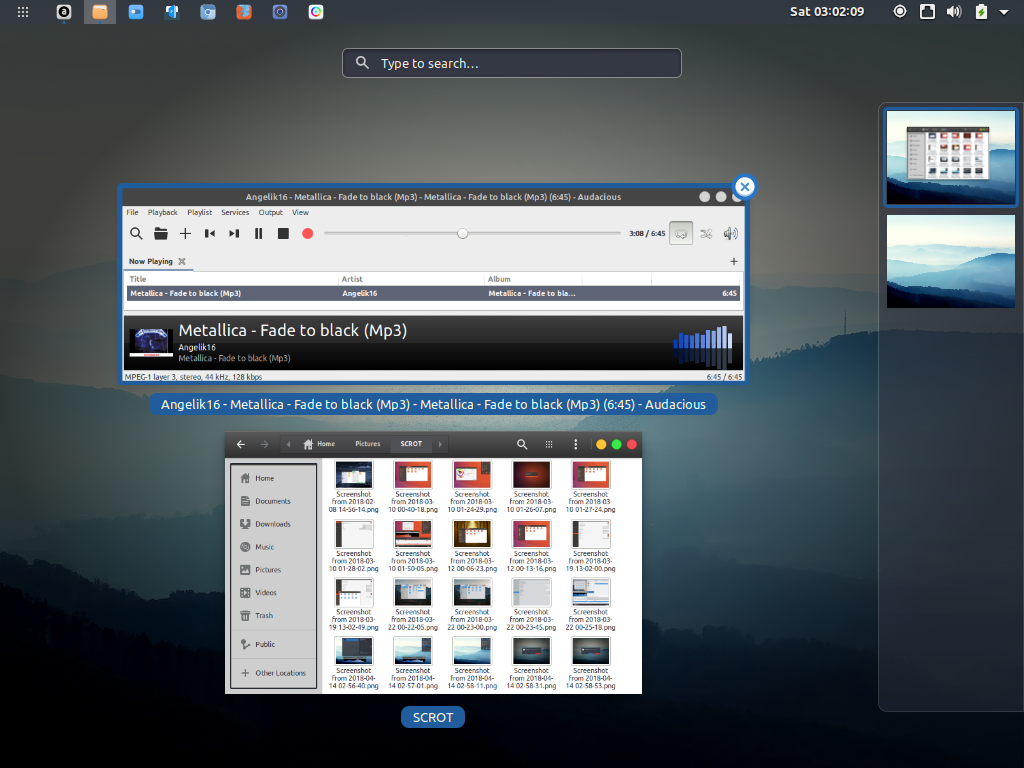Open Trash in the Files sidebar
Screen dimensions: 1024x768
point(274,615)
